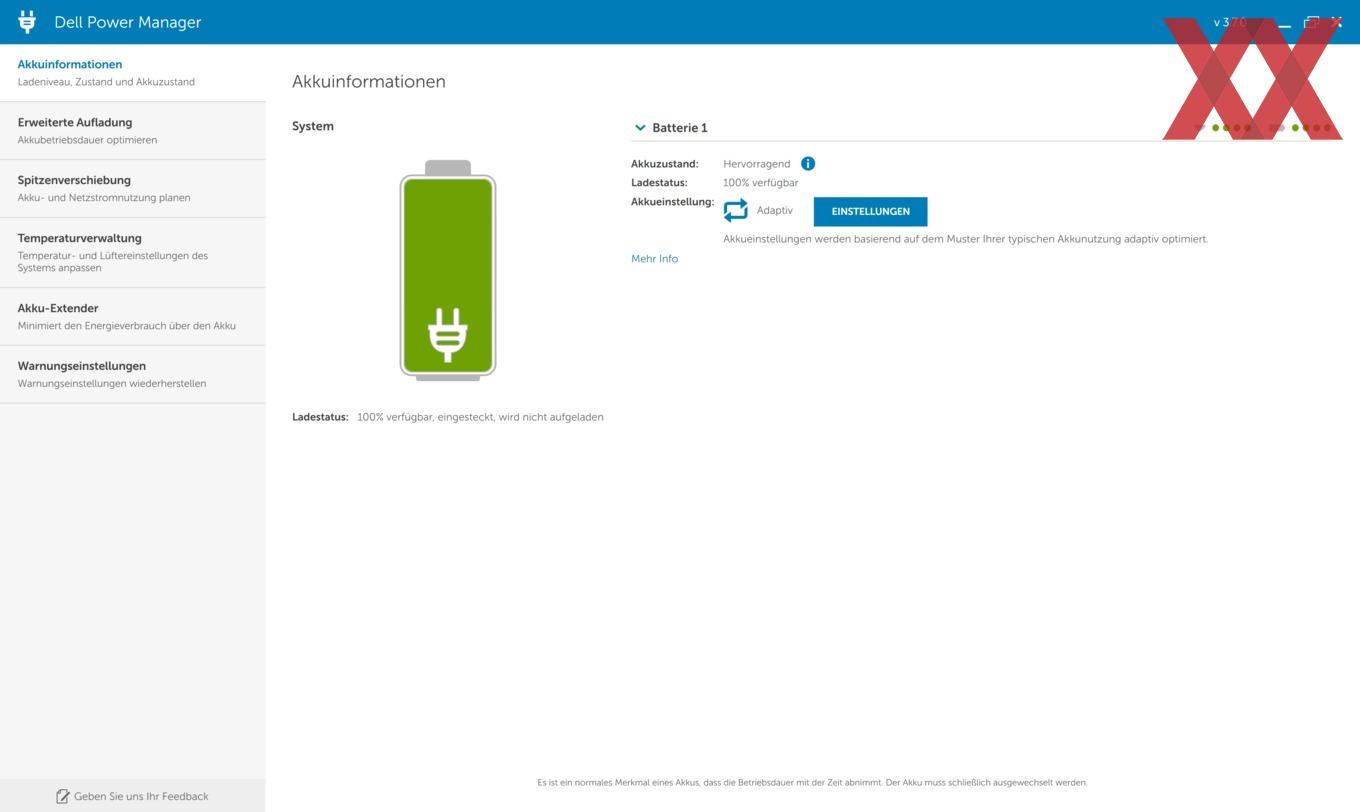
Task: Click the Hervorragend battery health value
Action: click(756, 164)
